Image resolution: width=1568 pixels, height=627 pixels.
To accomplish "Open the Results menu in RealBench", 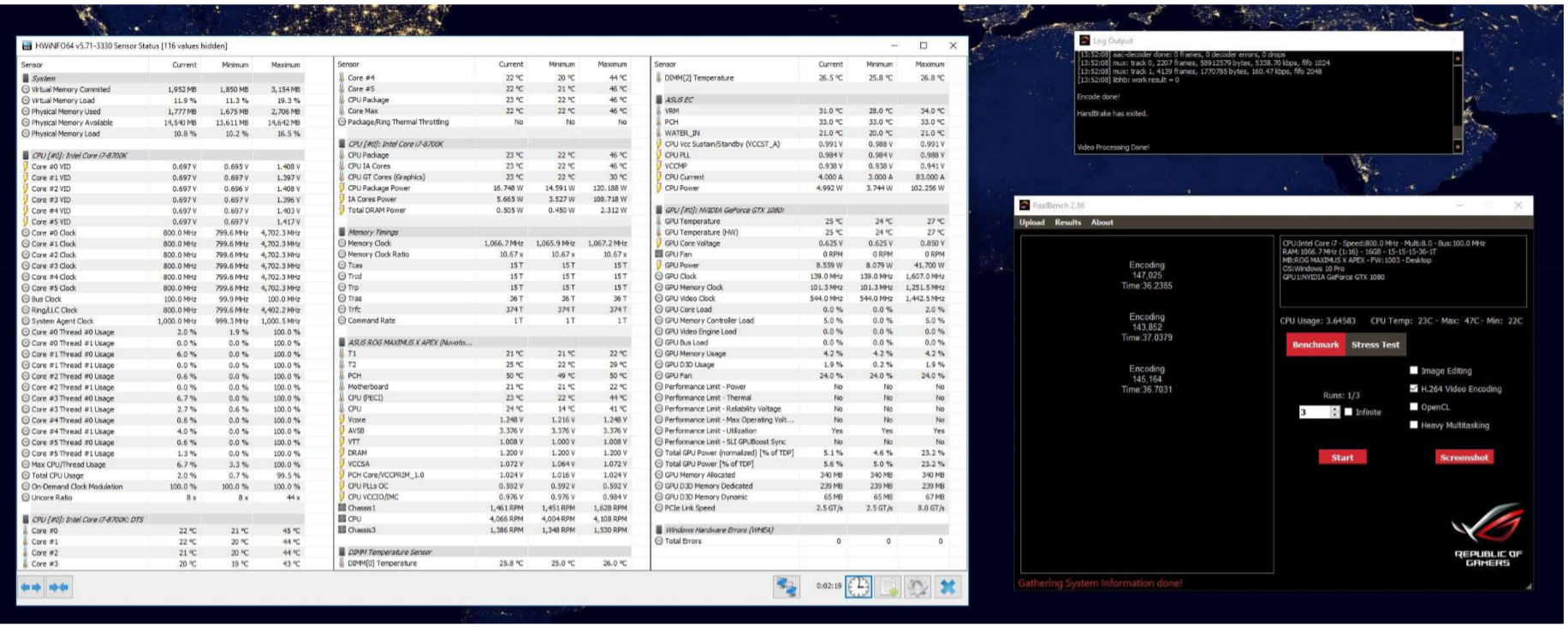I will (1067, 223).
